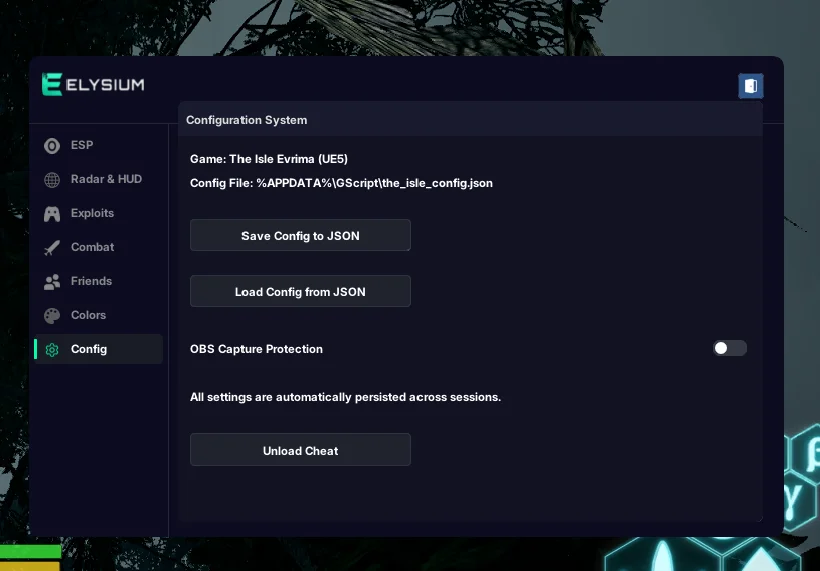Save Config to JSON
The width and height of the screenshot is (820, 571).
[x=300, y=235]
